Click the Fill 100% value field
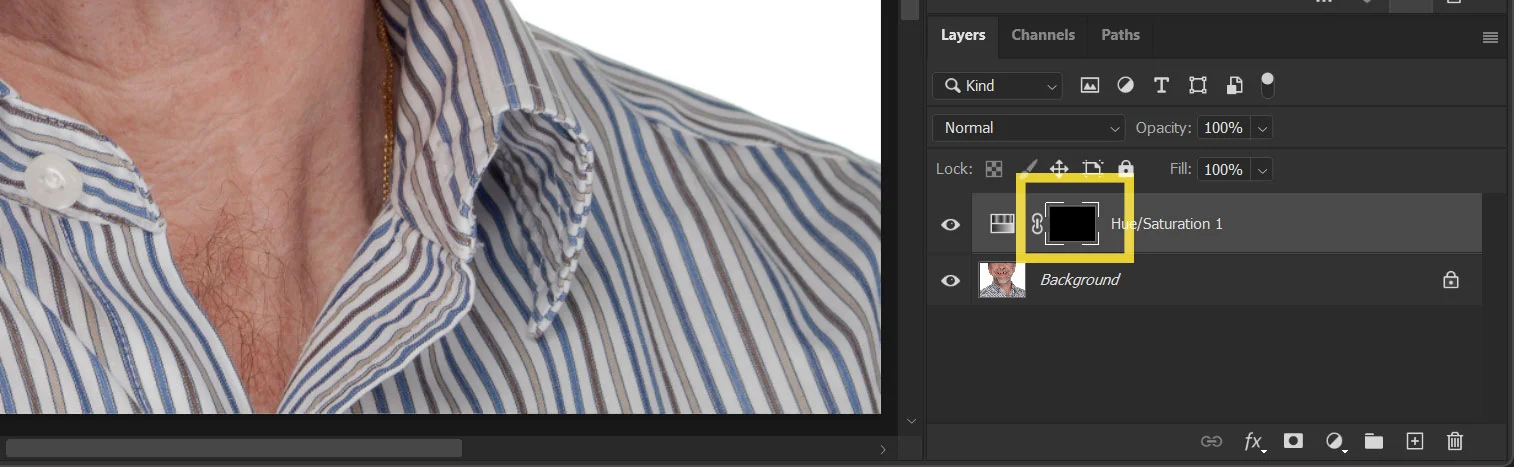The image size is (1514, 467). click(x=1223, y=170)
